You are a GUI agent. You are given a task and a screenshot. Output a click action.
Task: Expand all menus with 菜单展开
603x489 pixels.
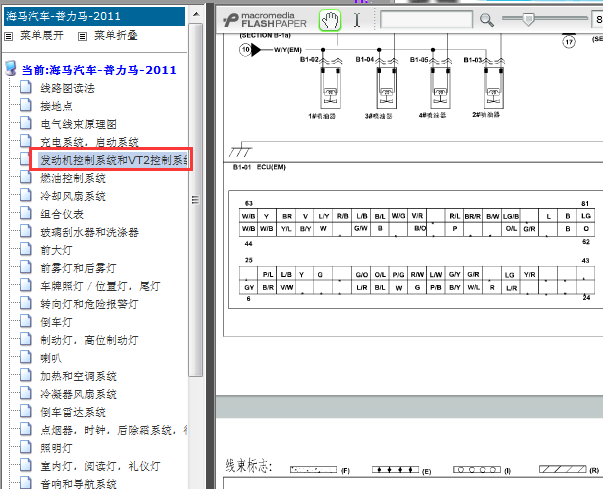pos(42,35)
